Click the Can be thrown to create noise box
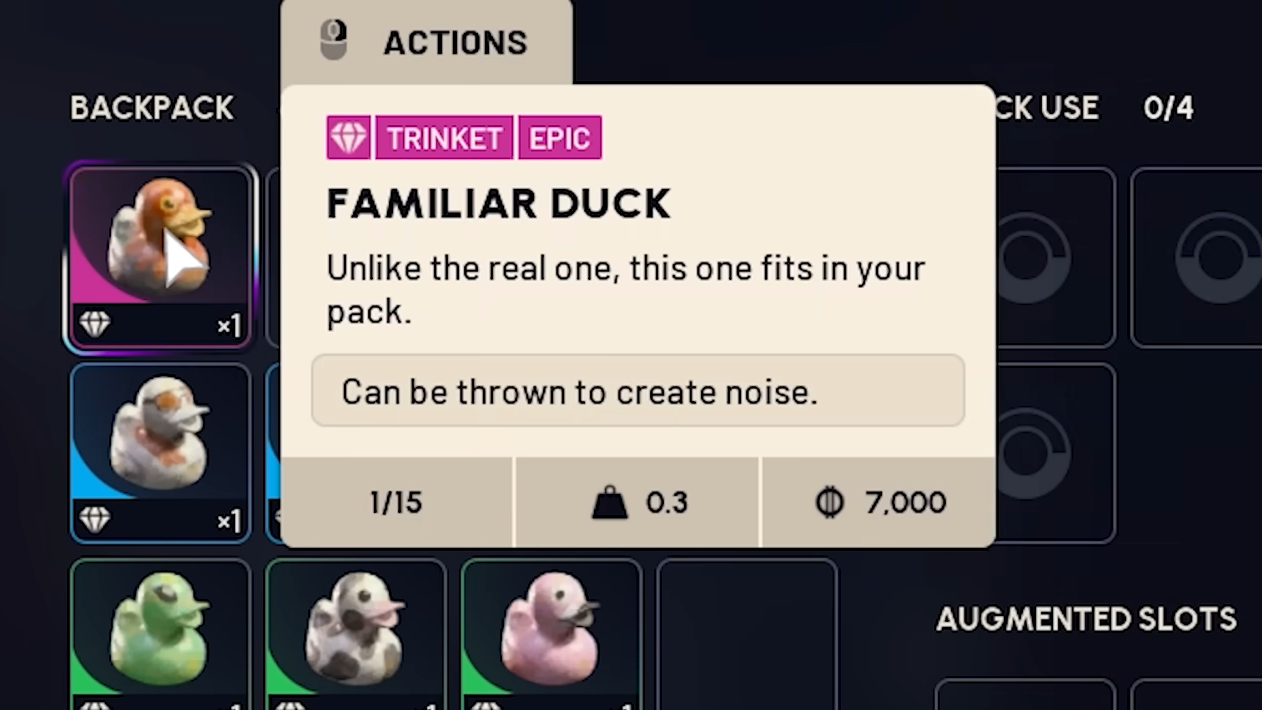This screenshot has height=710, width=1262. 638,391
